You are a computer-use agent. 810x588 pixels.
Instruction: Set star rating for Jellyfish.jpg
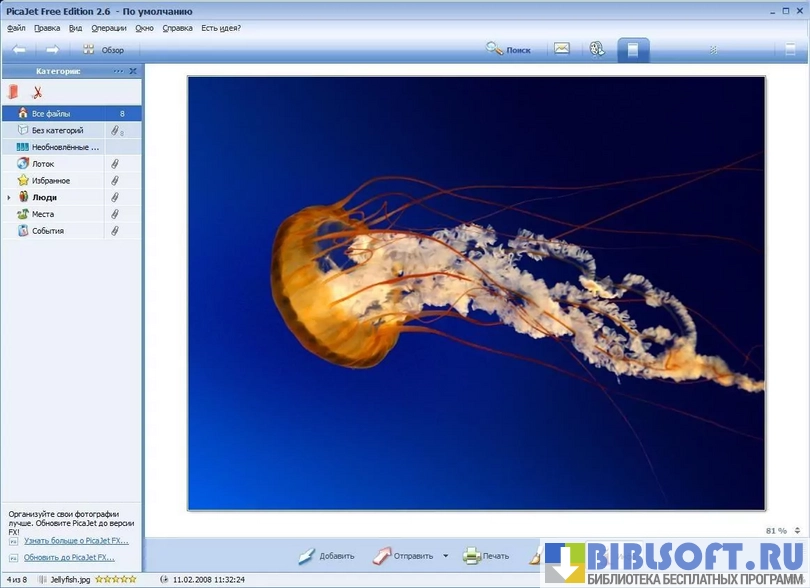coord(115,579)
